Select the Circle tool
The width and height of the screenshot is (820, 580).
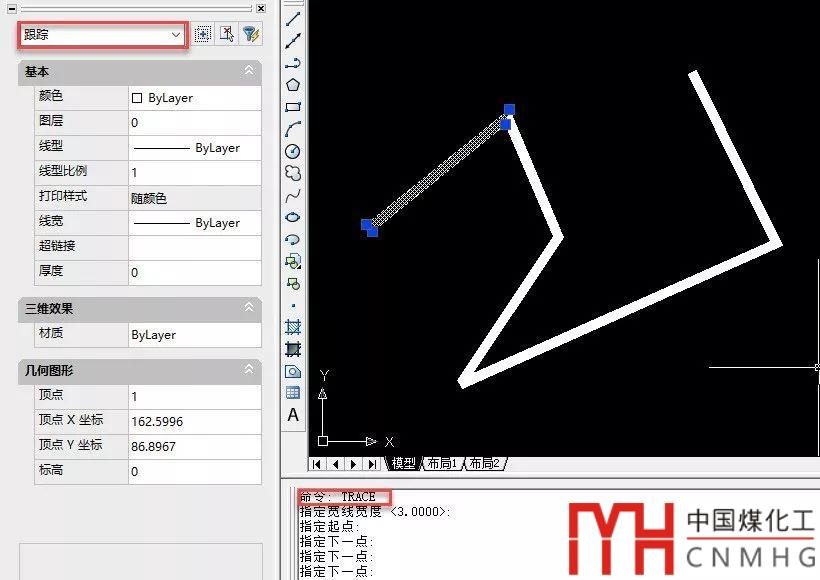click(x=293, y=151)
